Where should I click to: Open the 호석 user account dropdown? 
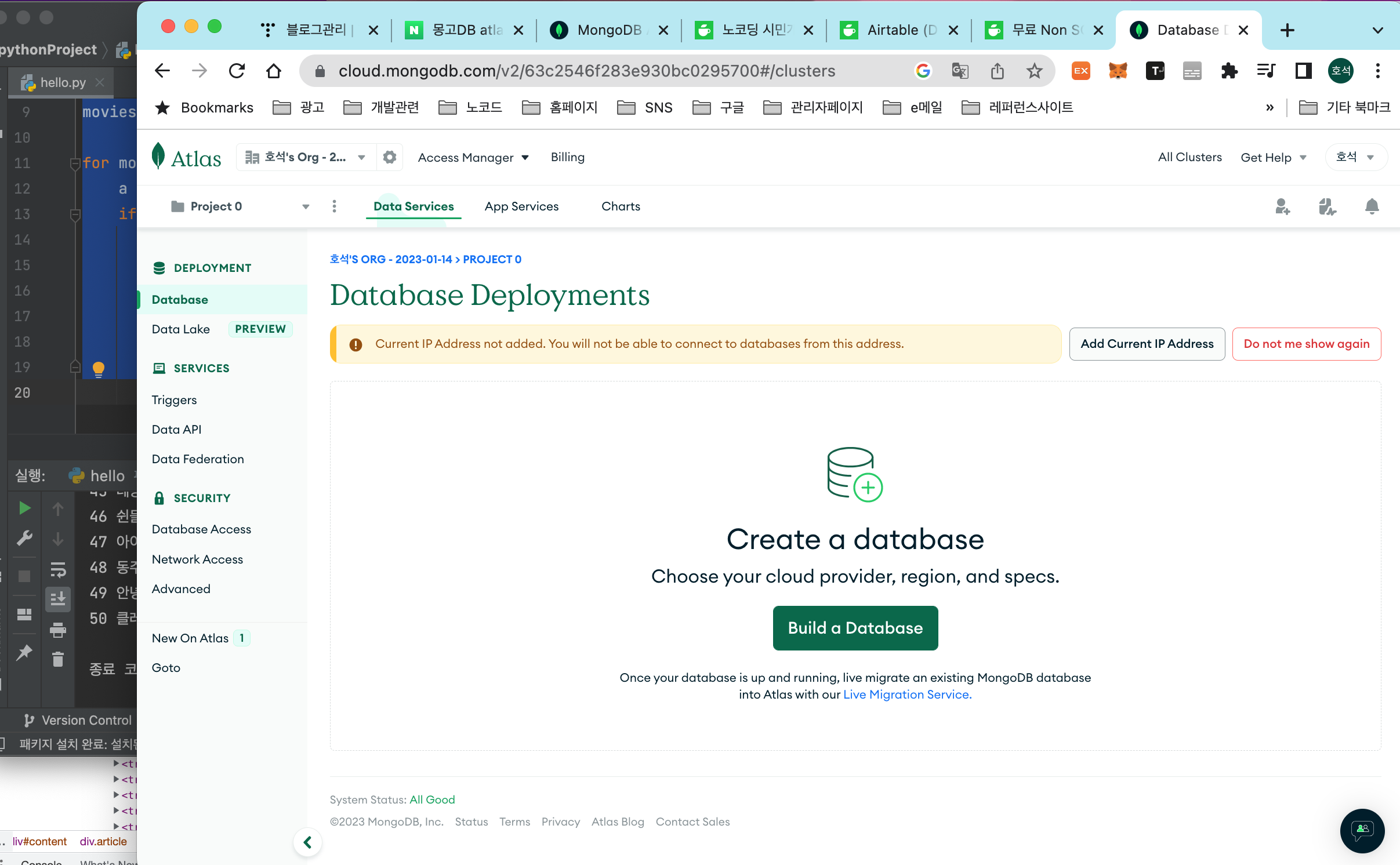1355,157
